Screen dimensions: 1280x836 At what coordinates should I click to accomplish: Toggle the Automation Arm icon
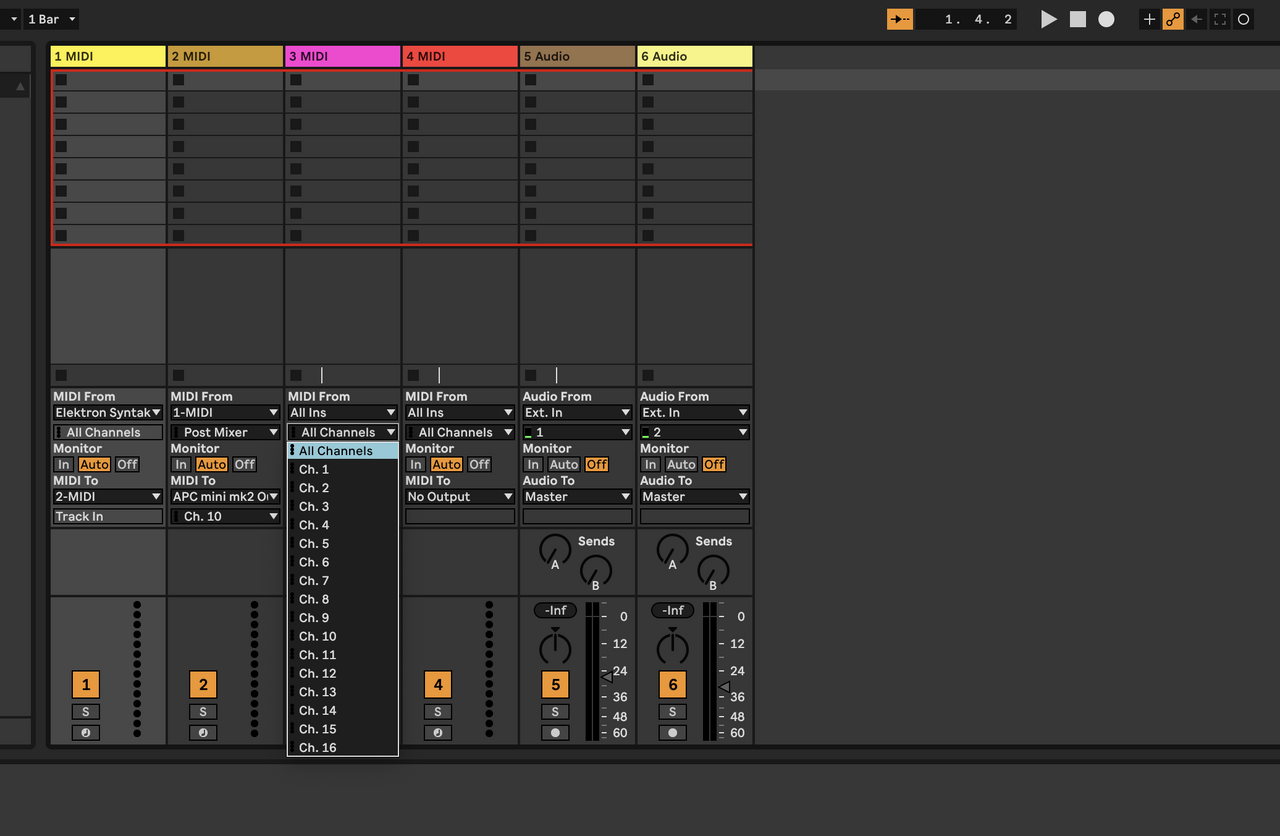click(x=1173, y=19)
